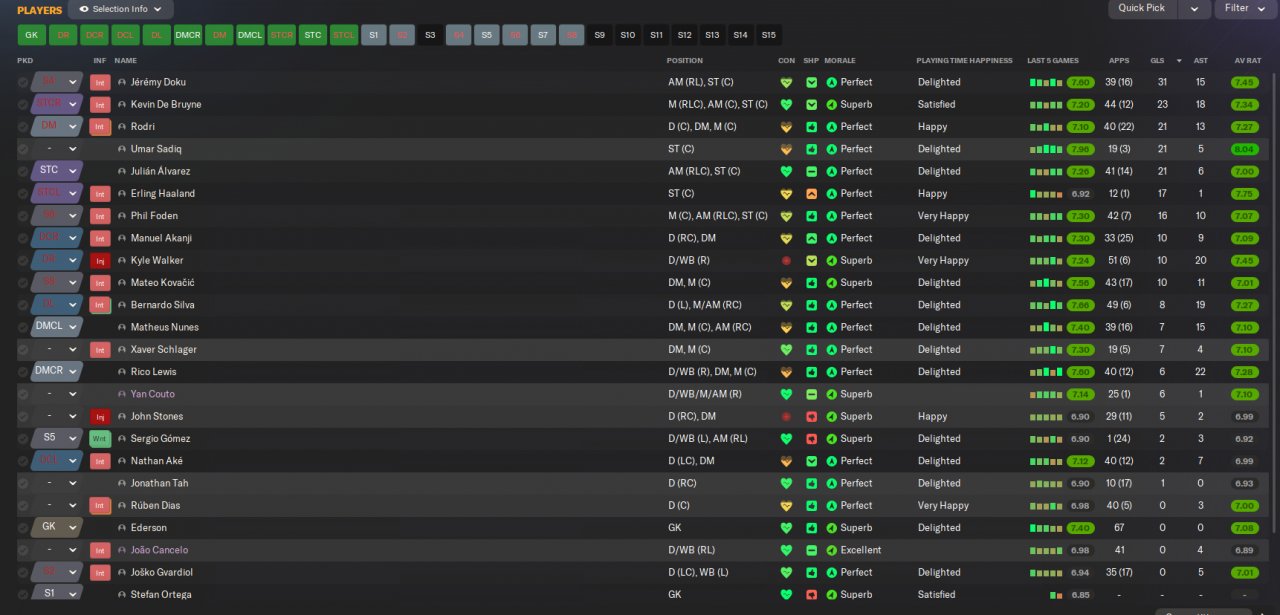This screenshot has height=615, width=1280.
Task: Open Matheus Nunes' DMCL position dropdown
Action: point(56,327)
